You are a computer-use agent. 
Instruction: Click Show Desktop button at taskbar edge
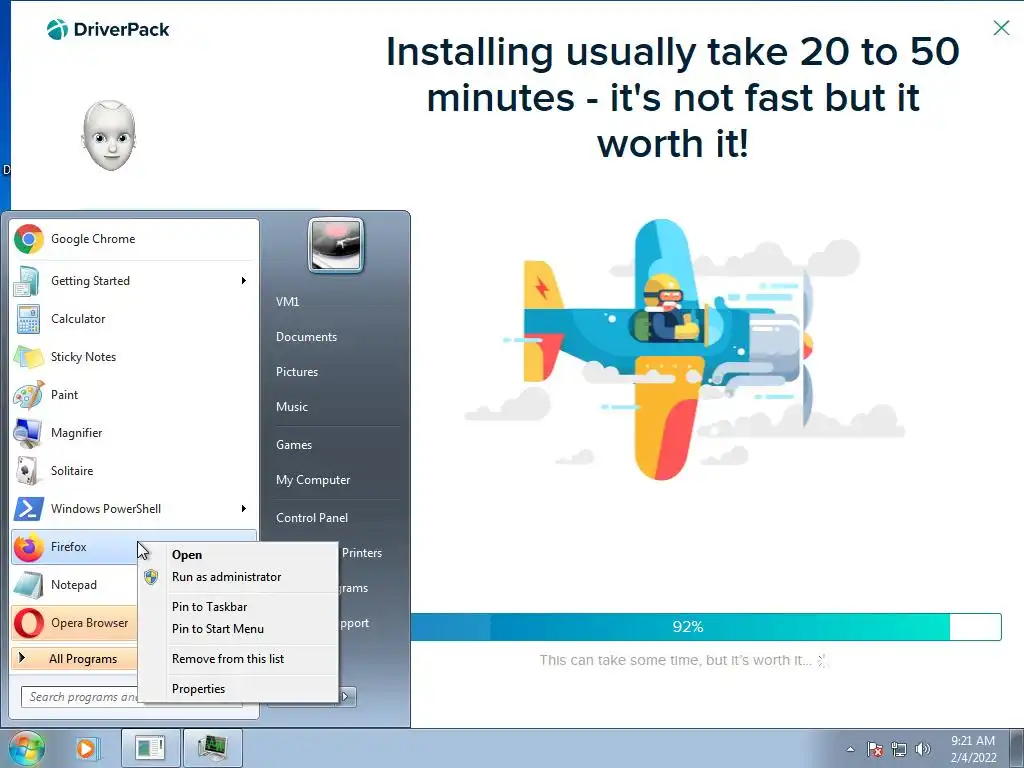click(1019, 748)
